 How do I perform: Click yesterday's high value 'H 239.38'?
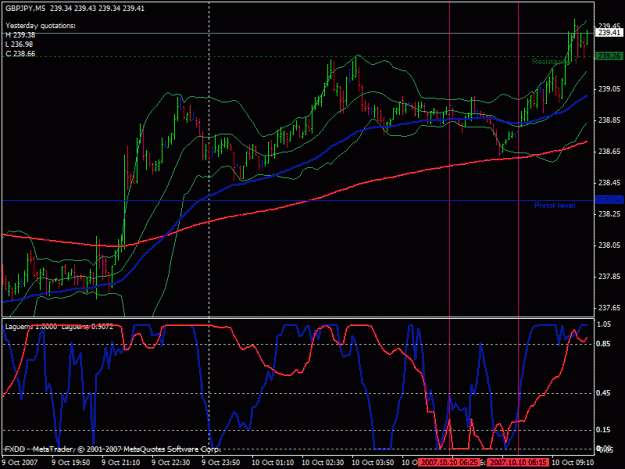20,35
